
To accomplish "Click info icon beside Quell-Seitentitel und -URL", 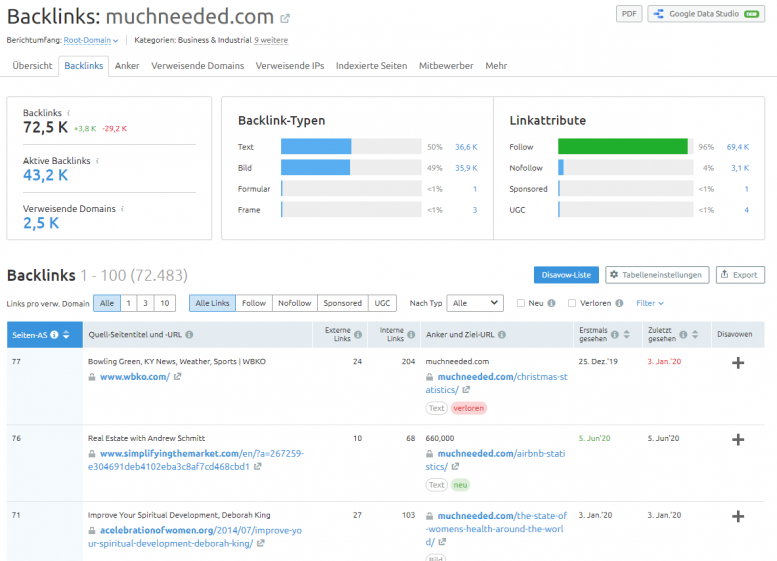I will [x=189, y=335].
